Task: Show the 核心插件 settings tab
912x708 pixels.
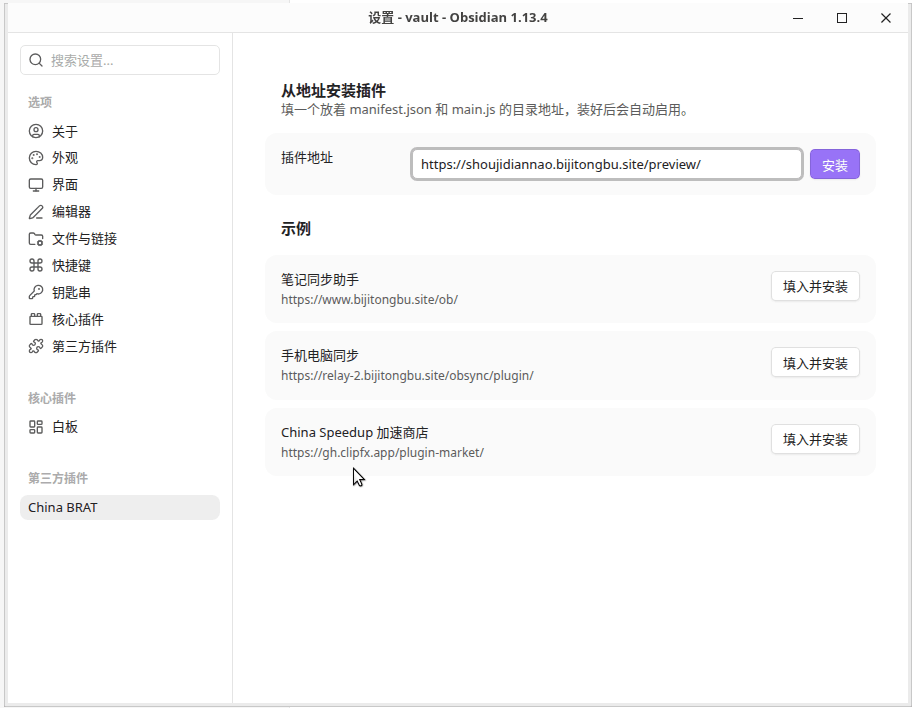Action: point(120,319)
